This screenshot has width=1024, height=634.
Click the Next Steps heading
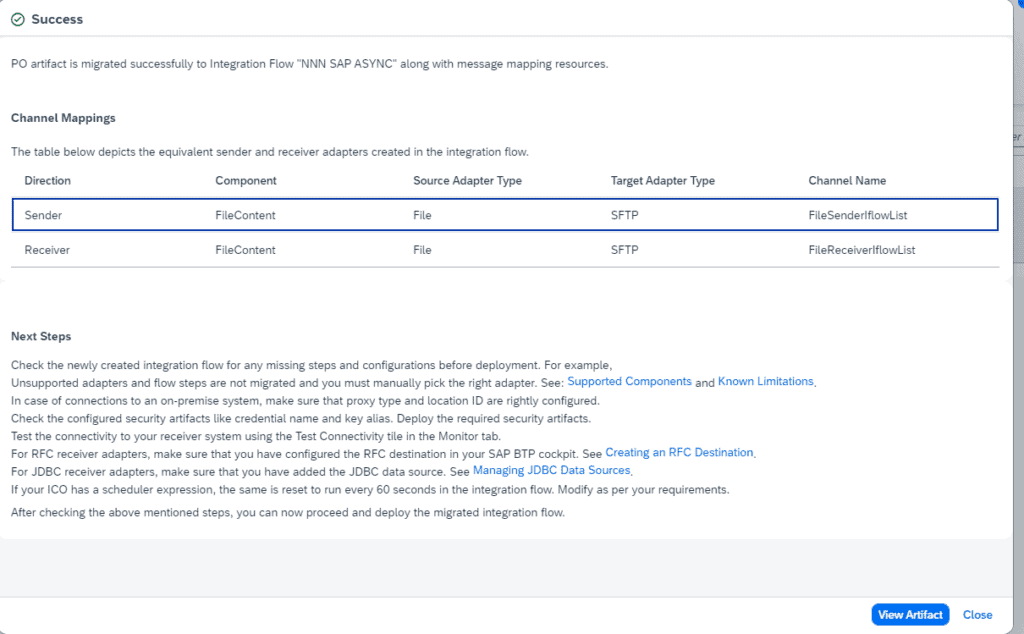tap(41, 336)
